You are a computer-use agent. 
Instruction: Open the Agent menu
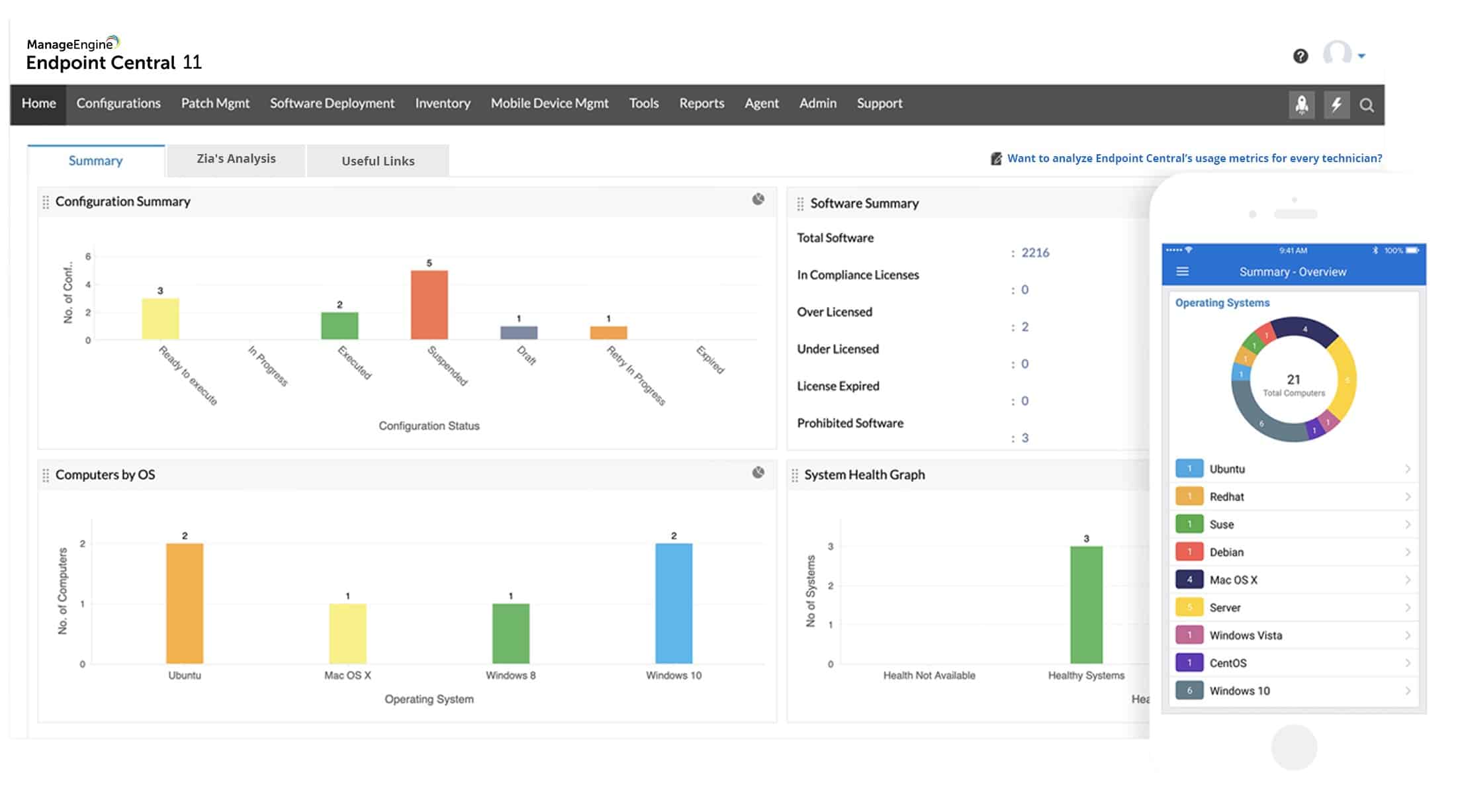click(762, 104)
